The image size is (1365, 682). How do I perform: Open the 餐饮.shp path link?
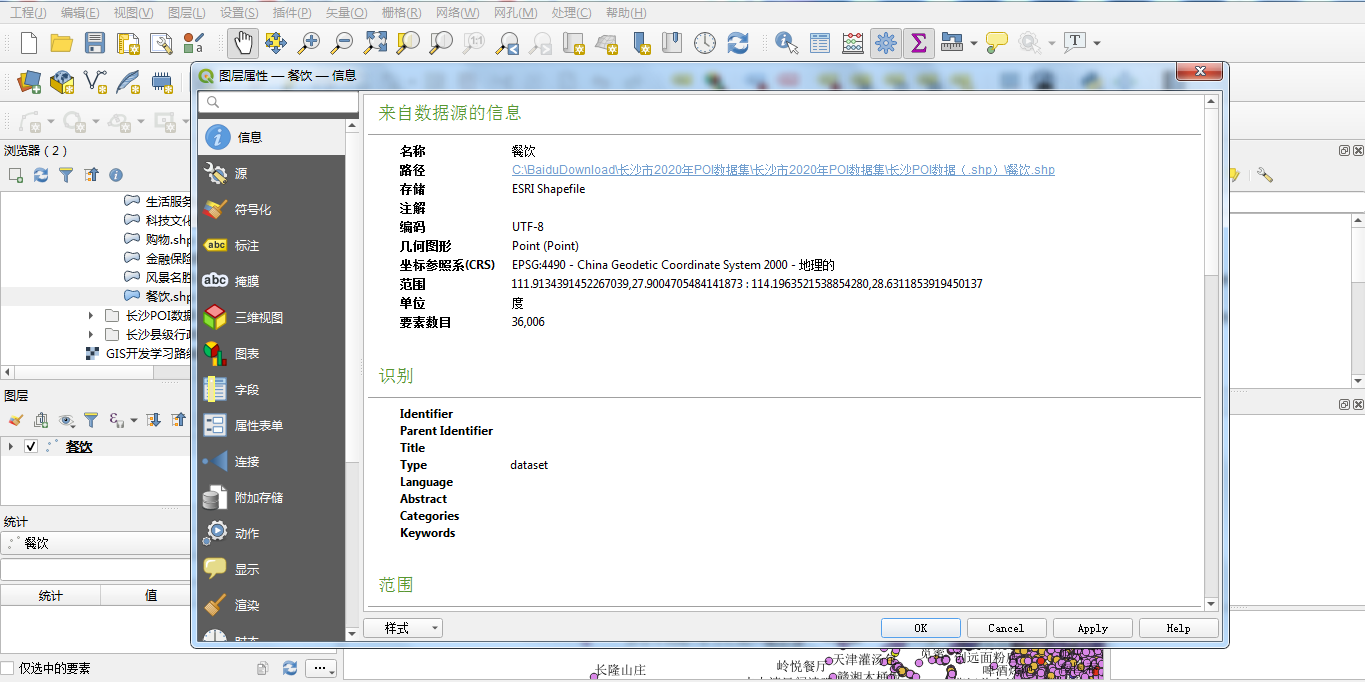point(783,170)
